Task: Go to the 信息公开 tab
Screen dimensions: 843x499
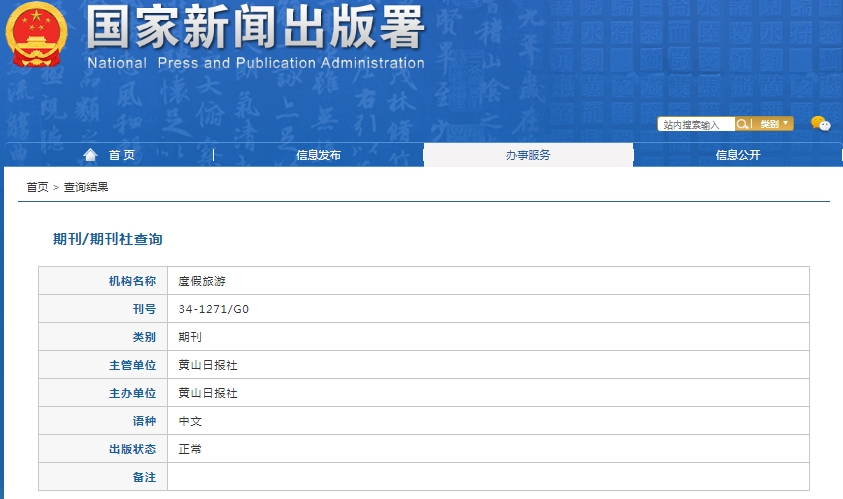Action: [x=738, y=155]
